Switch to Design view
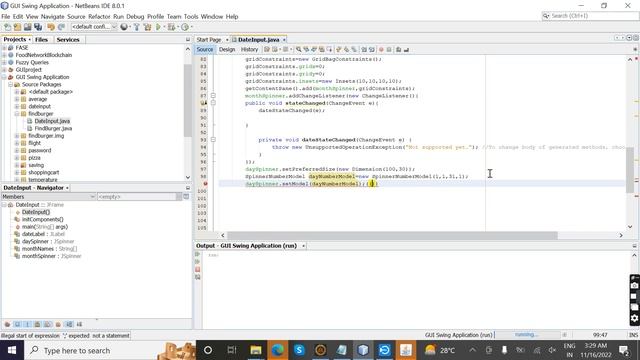Viewport: 640px width, 360px height. pos(227,49)
